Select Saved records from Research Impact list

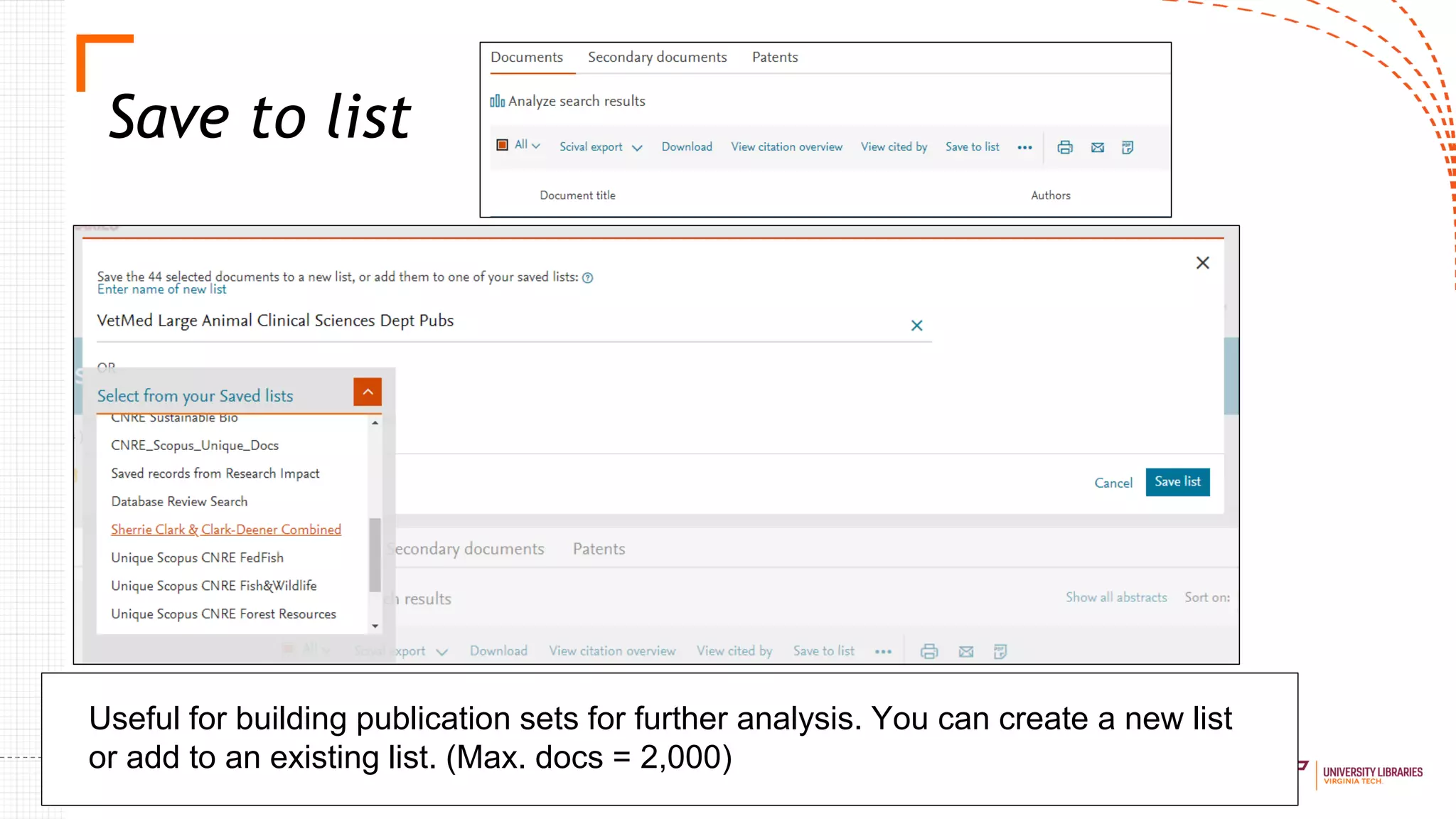(x=215, y=473)
